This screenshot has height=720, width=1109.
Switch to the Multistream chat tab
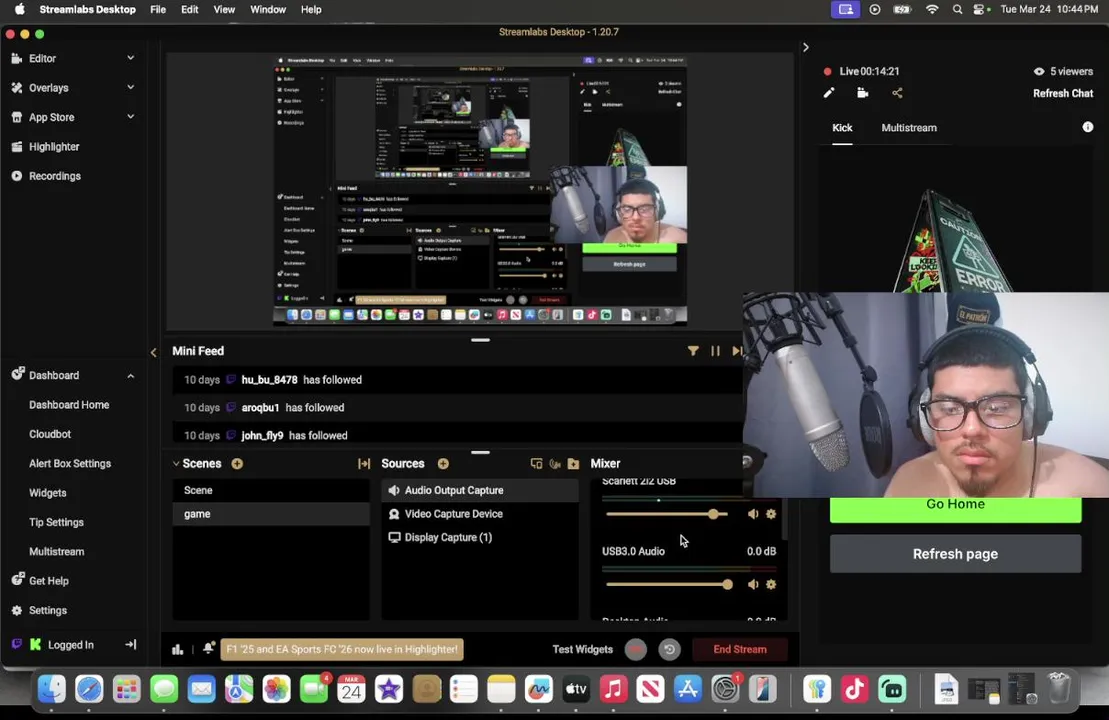tap(909, 128)
